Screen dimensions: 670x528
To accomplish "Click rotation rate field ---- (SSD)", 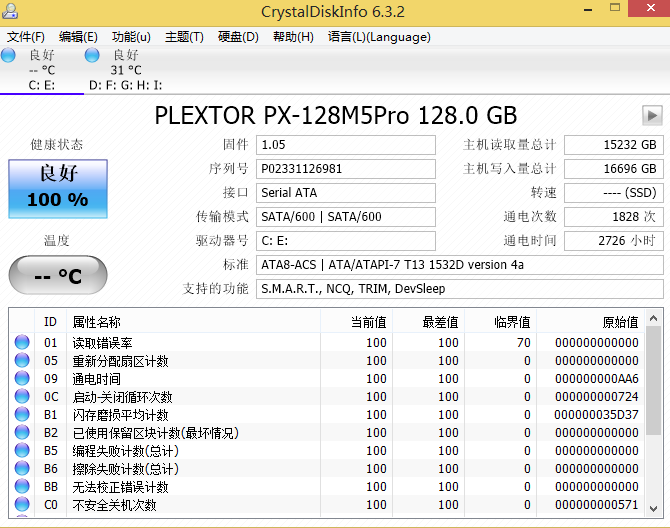I will (614, 193).
